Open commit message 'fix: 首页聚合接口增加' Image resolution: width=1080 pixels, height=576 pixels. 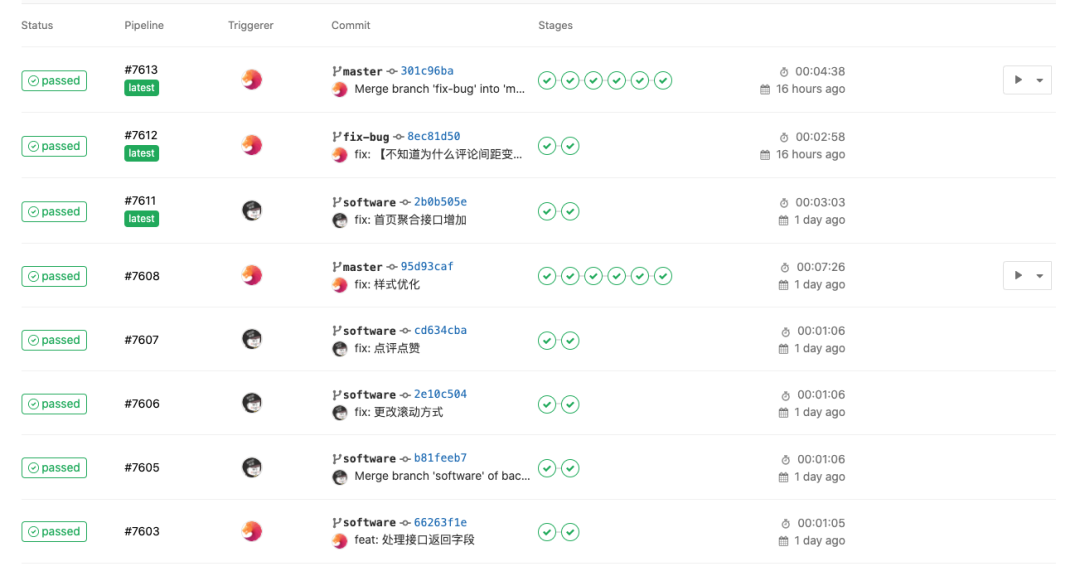click(411, 220)
